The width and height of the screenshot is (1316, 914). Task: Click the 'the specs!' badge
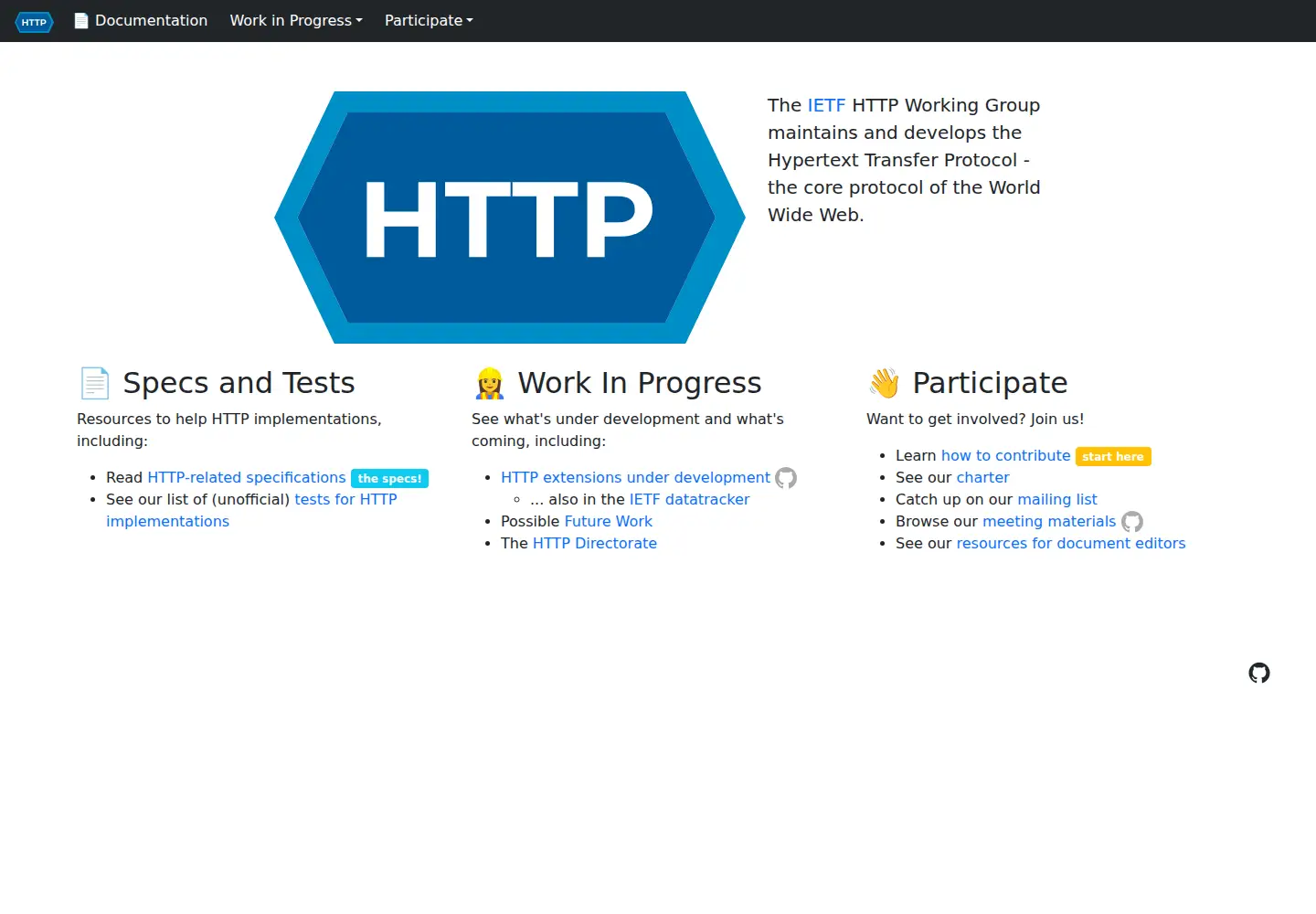pos(389,478)
